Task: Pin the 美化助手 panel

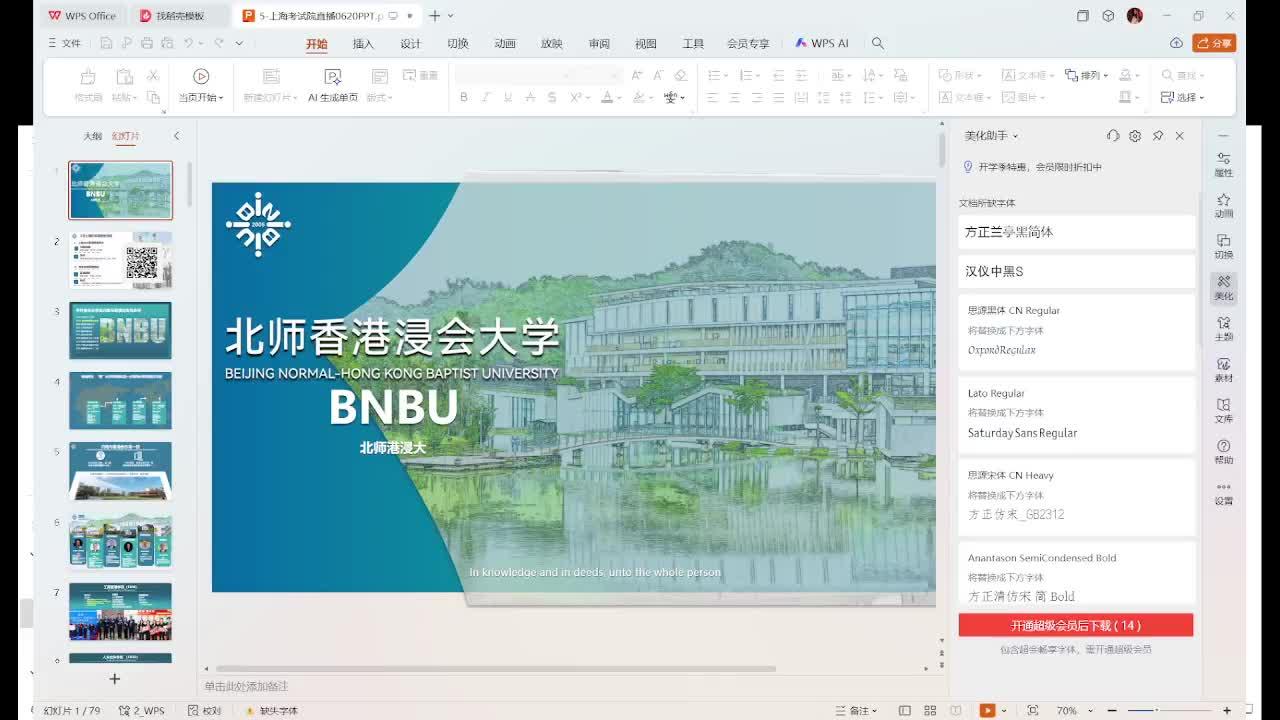Action: click(x=1158, y=136)
